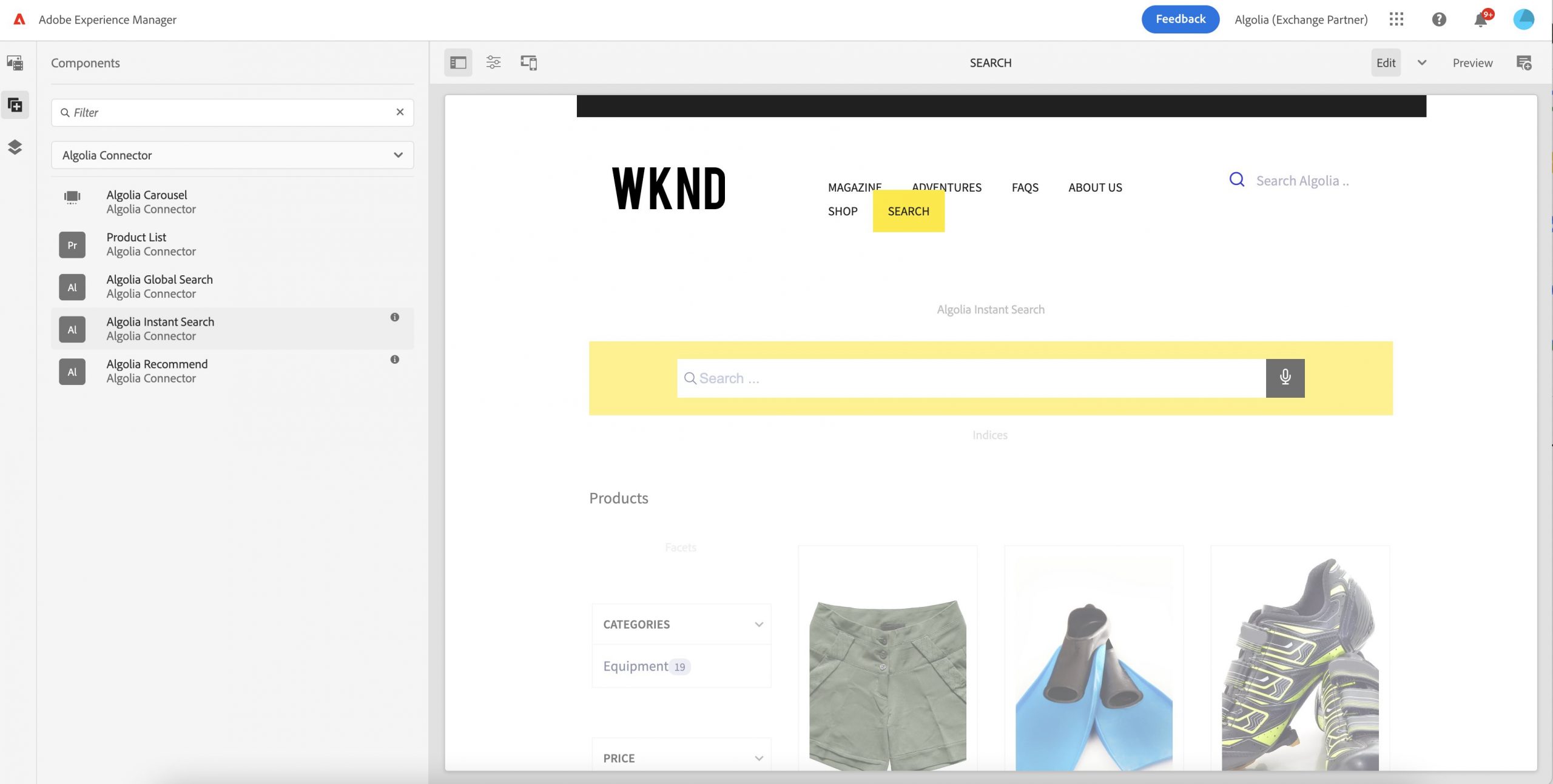Click the microphone voice search button
The height and width of the screenshot is (784, 1553).
point(1284,378)
